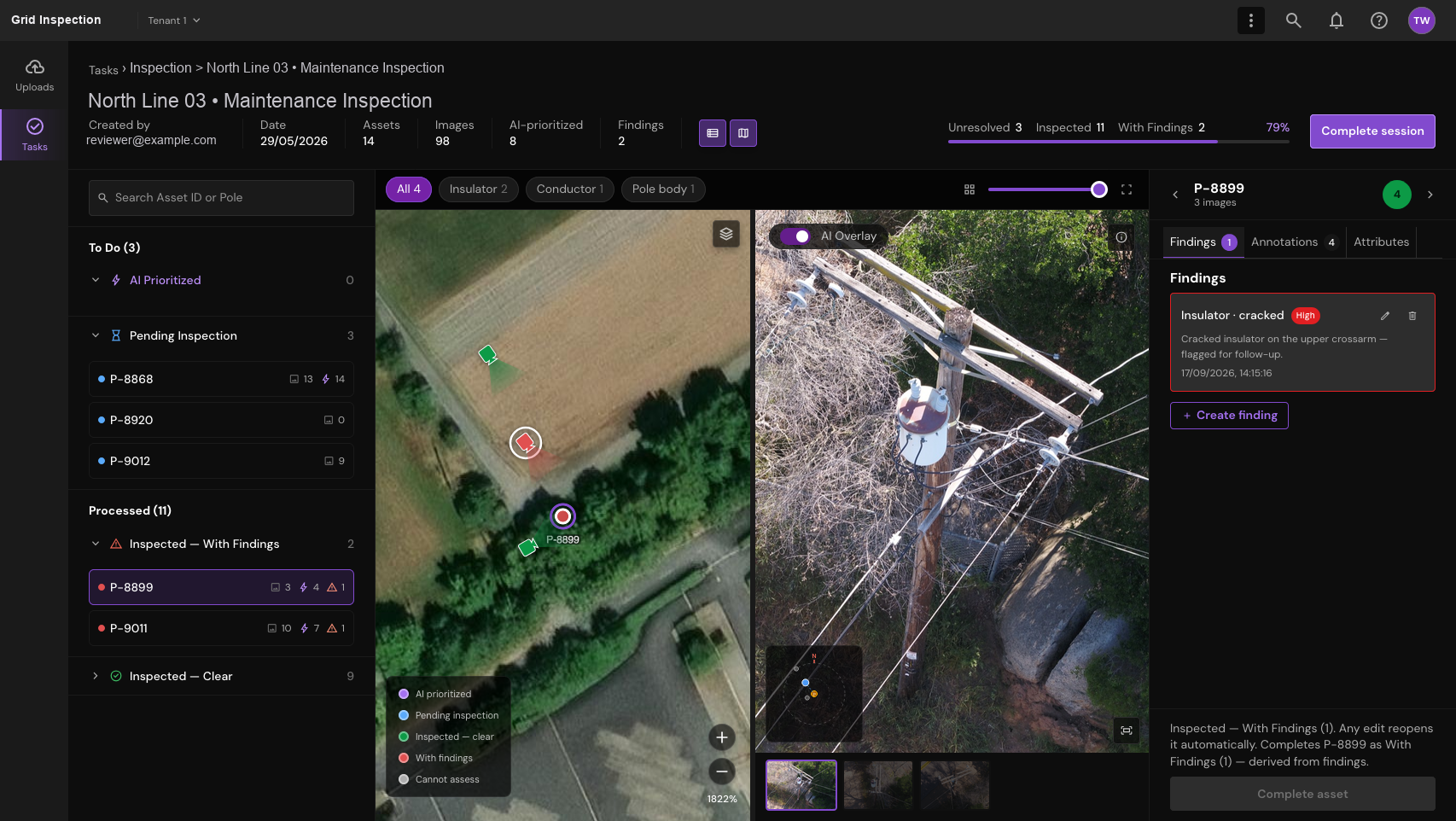Delete the Insulator cracked finding

point(1412,316)
